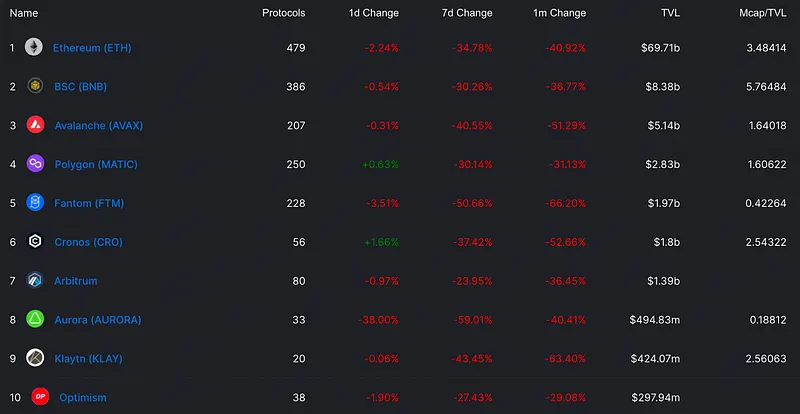Screen dimensions: 800x414
Task: Click the red Avalanche logo icon
Action: pyautogui.click(x=34, y=125)
